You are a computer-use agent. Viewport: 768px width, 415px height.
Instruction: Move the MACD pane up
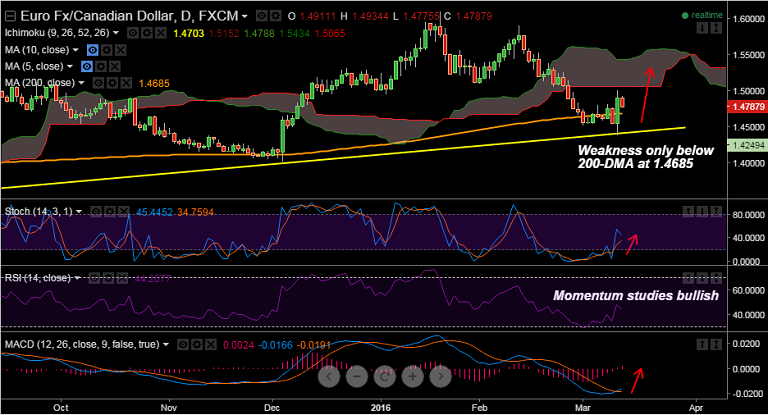[702, 345]
